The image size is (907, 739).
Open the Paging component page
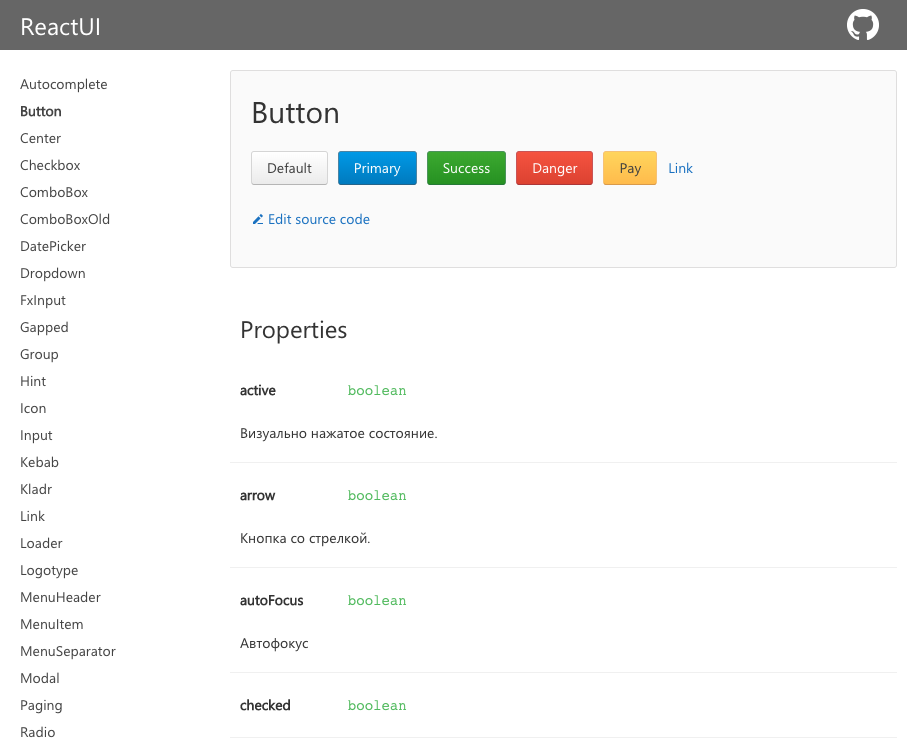(x=41, y=705)
